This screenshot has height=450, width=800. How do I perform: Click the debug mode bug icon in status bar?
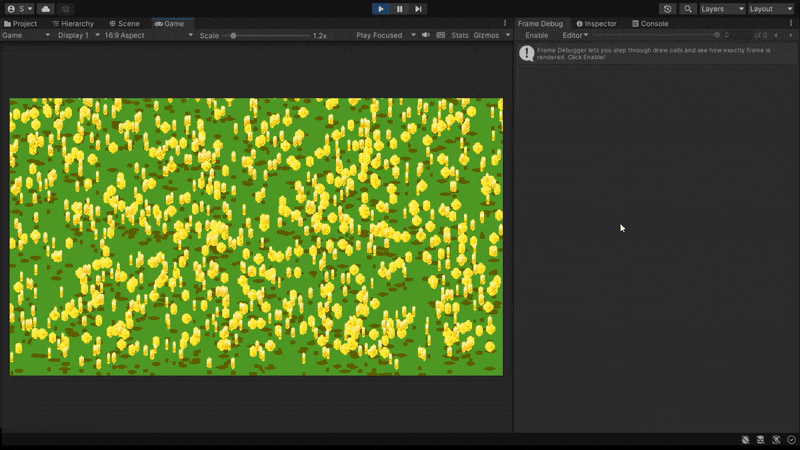746,439
